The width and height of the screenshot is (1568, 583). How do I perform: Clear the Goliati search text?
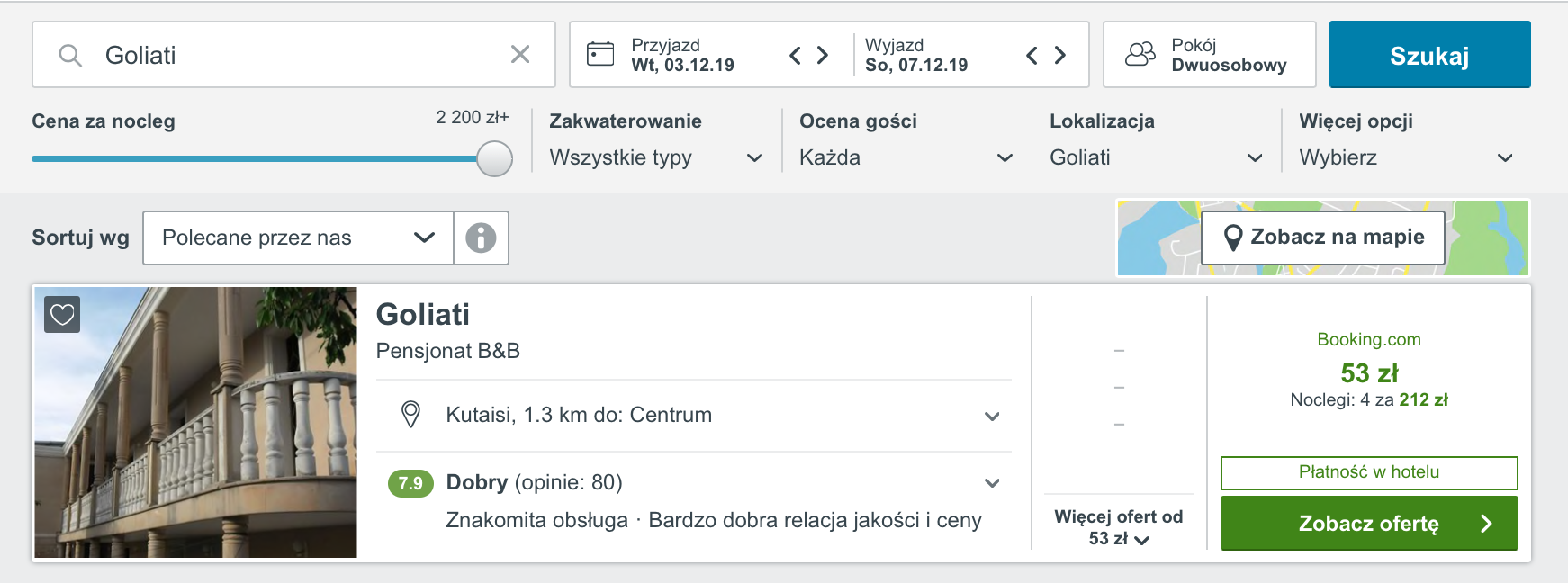[x=520, y=55]
